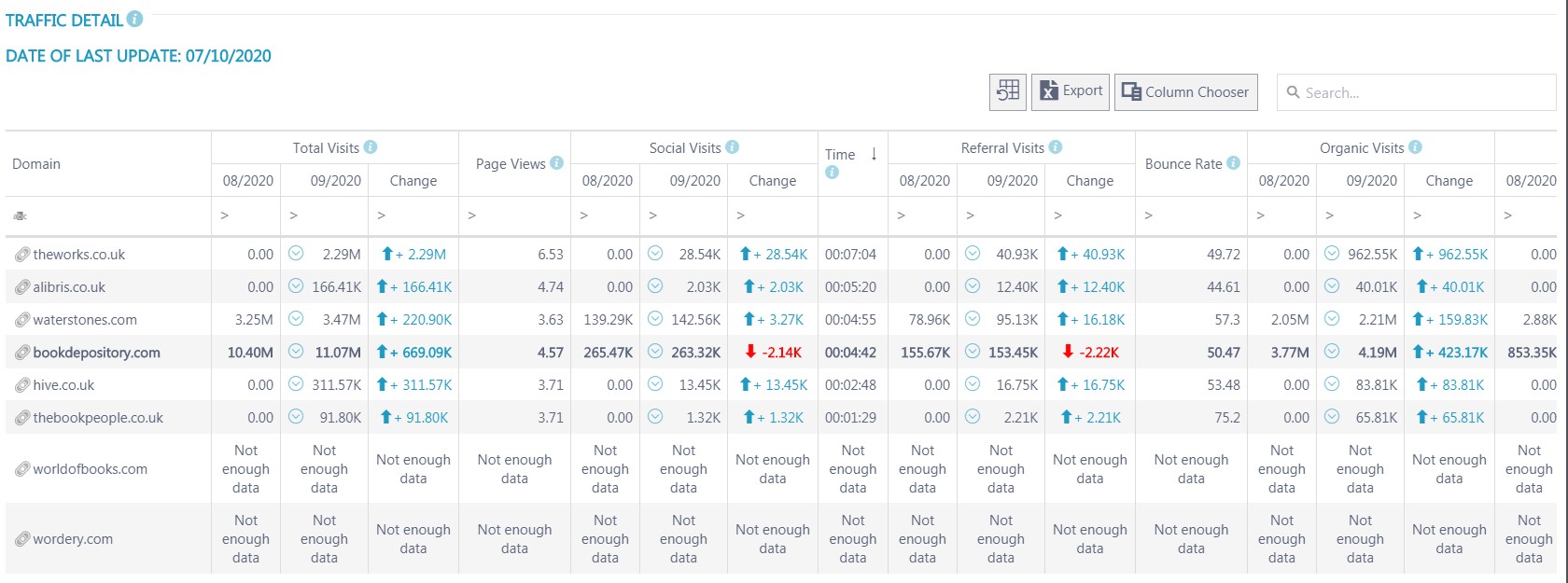1568x583 pixels.
Task: Open the filter operator for Total Visits Change
Action: (381, 215)
